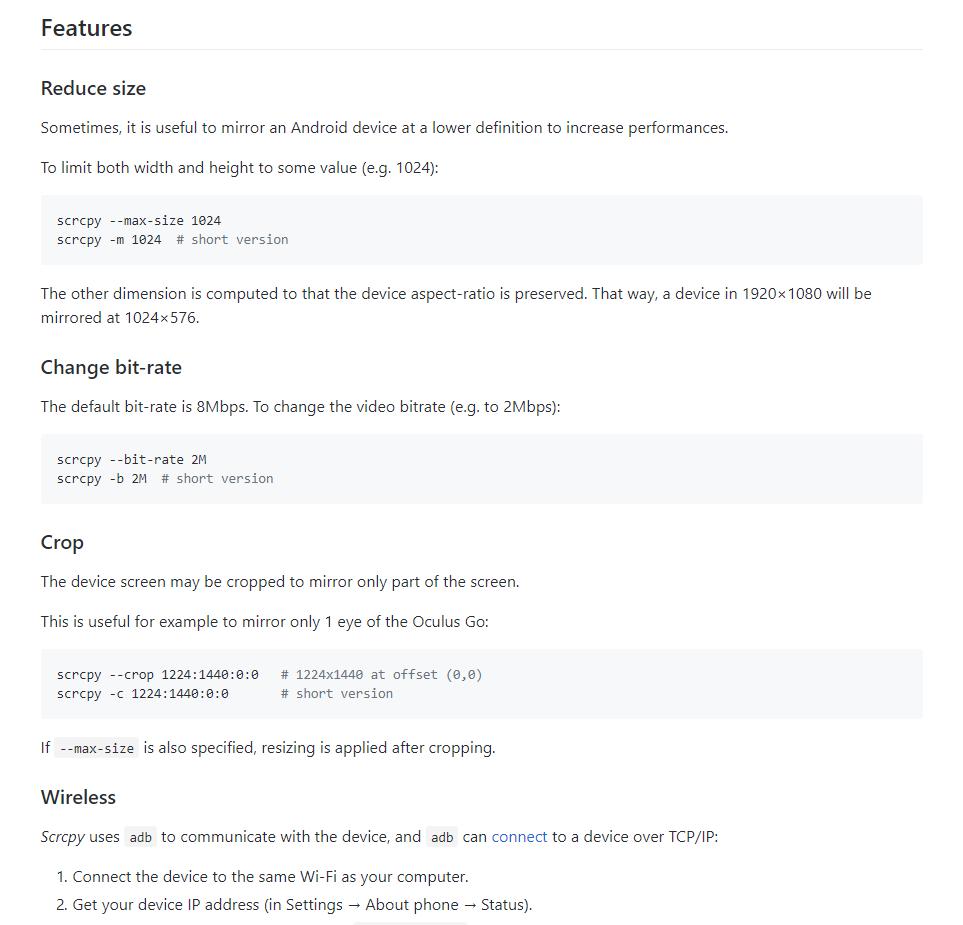963x925 pixels.
Task: Click the inline "--max-size" code label
Action: tap(96, 749)
